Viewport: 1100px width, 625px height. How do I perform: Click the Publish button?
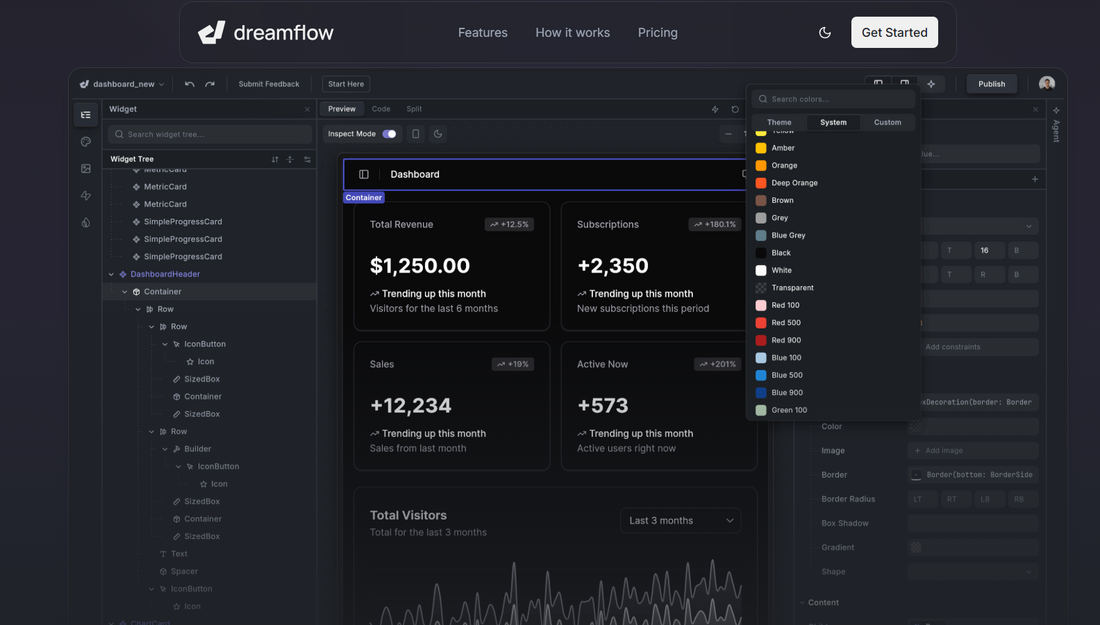pos(991,84)
